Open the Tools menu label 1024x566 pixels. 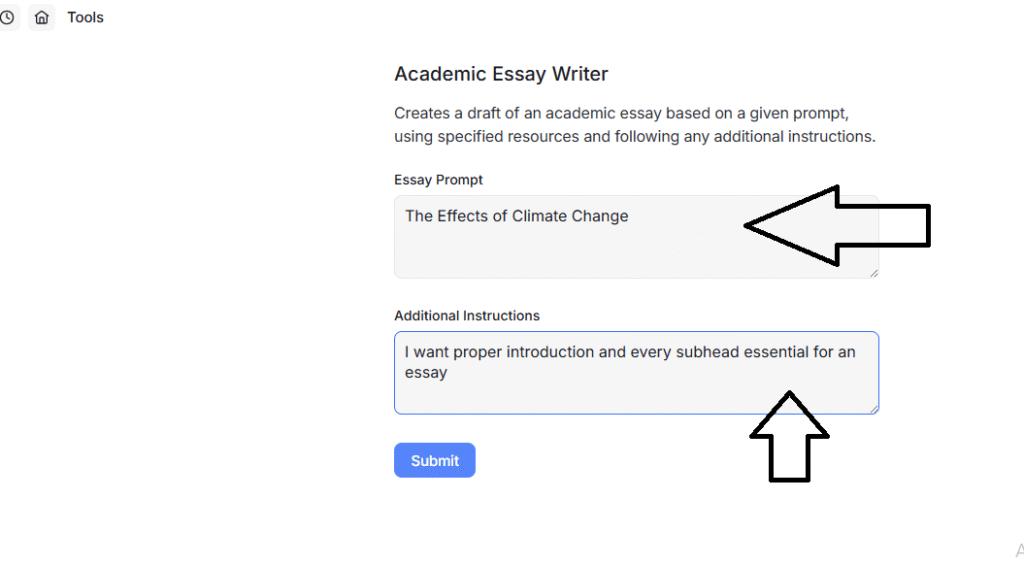click(x=85, y=17)
